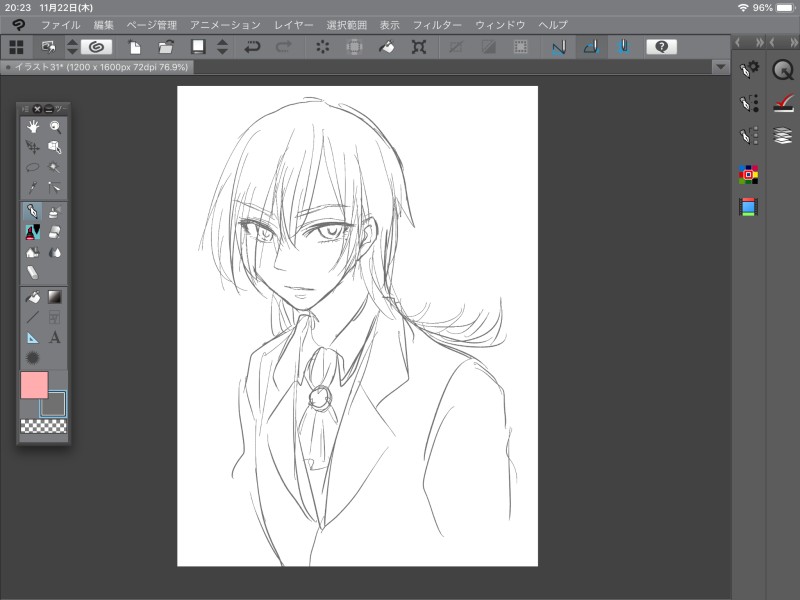
Task: Select the Ruler triangle tool
Action: [x=33, y=337]
